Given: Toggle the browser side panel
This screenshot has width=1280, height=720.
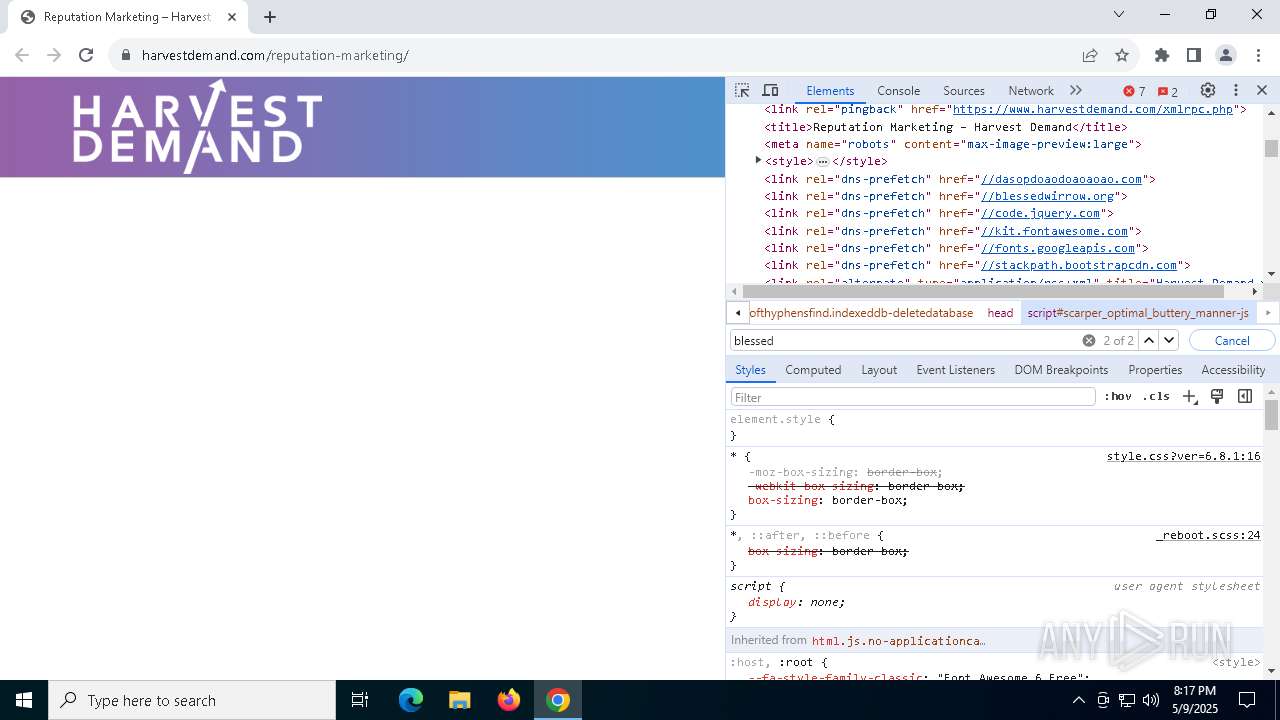Looking at the screenshot, I should 1194,55.
